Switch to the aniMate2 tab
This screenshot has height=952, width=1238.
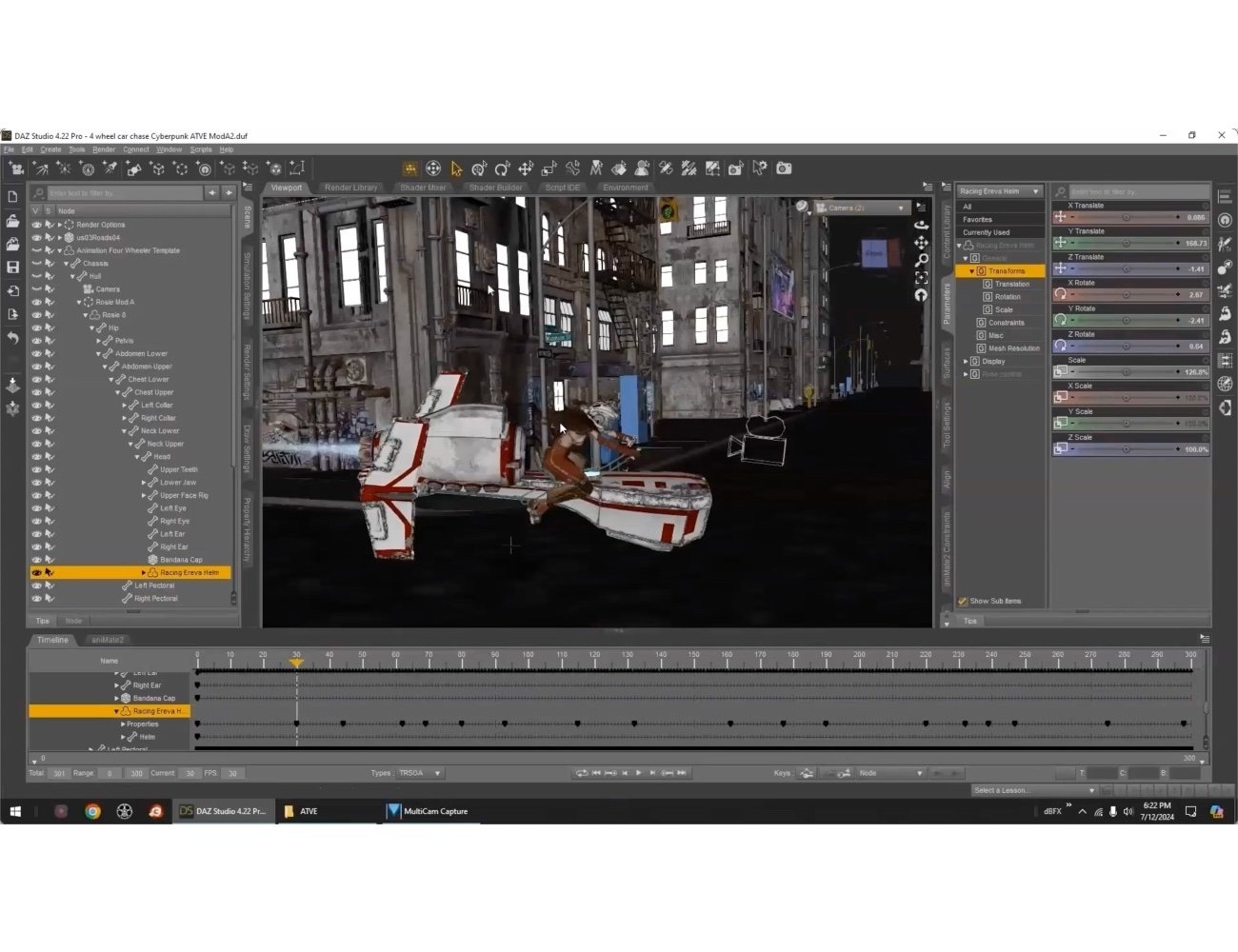point(107,640)
